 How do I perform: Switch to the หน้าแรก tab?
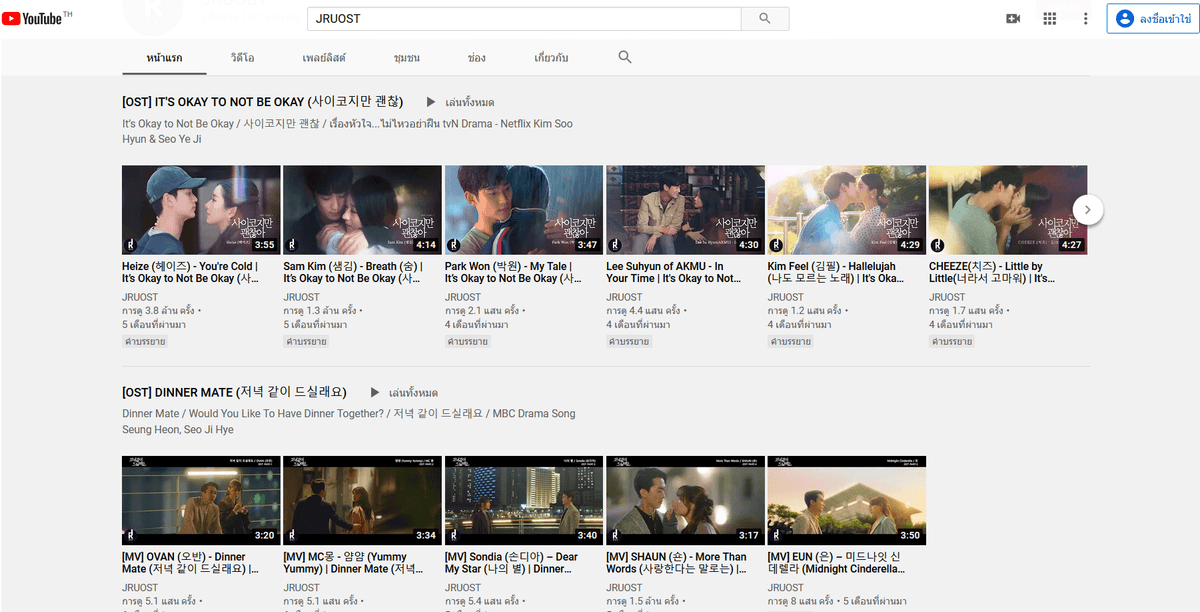coord(164,58)
